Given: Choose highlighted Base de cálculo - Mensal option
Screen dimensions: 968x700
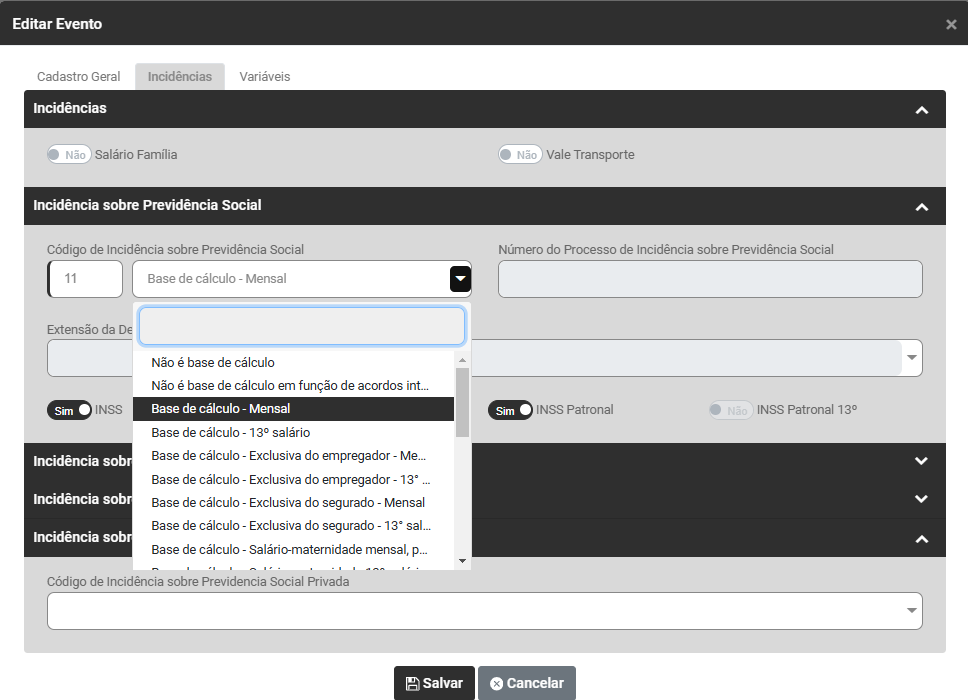Looking at the screenshot, I should (x=293, y=409).
